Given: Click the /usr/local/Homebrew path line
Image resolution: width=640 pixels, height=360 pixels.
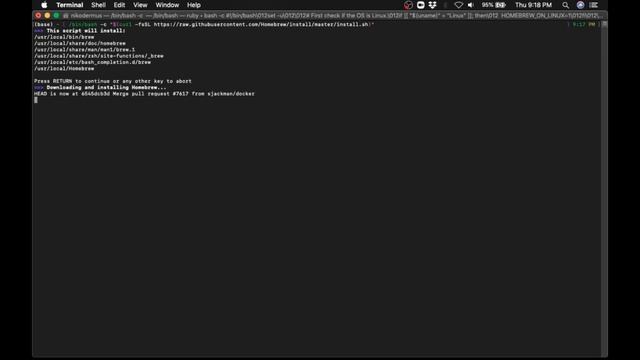Looking at the screenshot, I should pyautogui.click(x=64, y=69).
